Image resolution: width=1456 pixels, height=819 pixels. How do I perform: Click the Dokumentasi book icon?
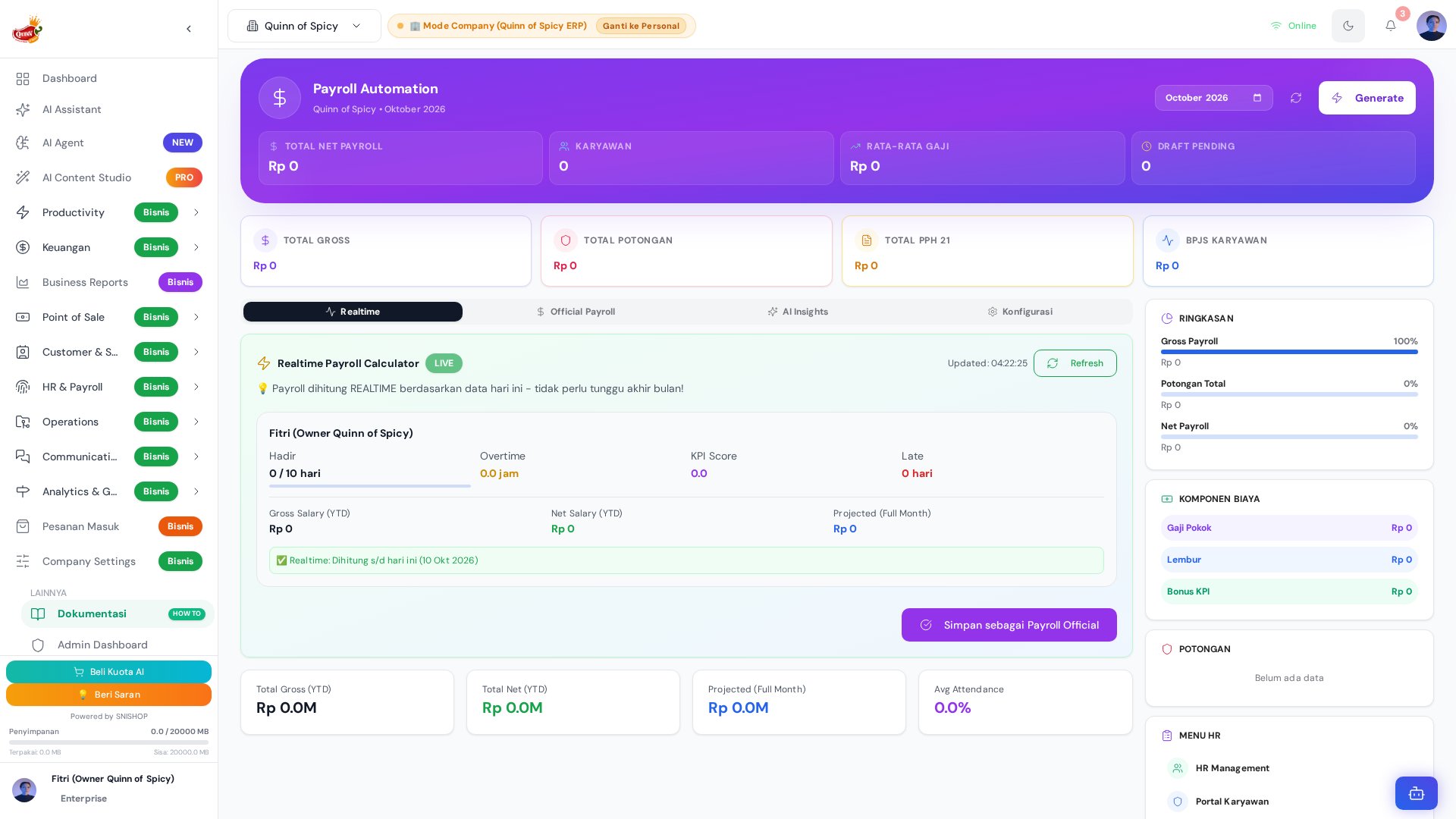tap(38, 614)
